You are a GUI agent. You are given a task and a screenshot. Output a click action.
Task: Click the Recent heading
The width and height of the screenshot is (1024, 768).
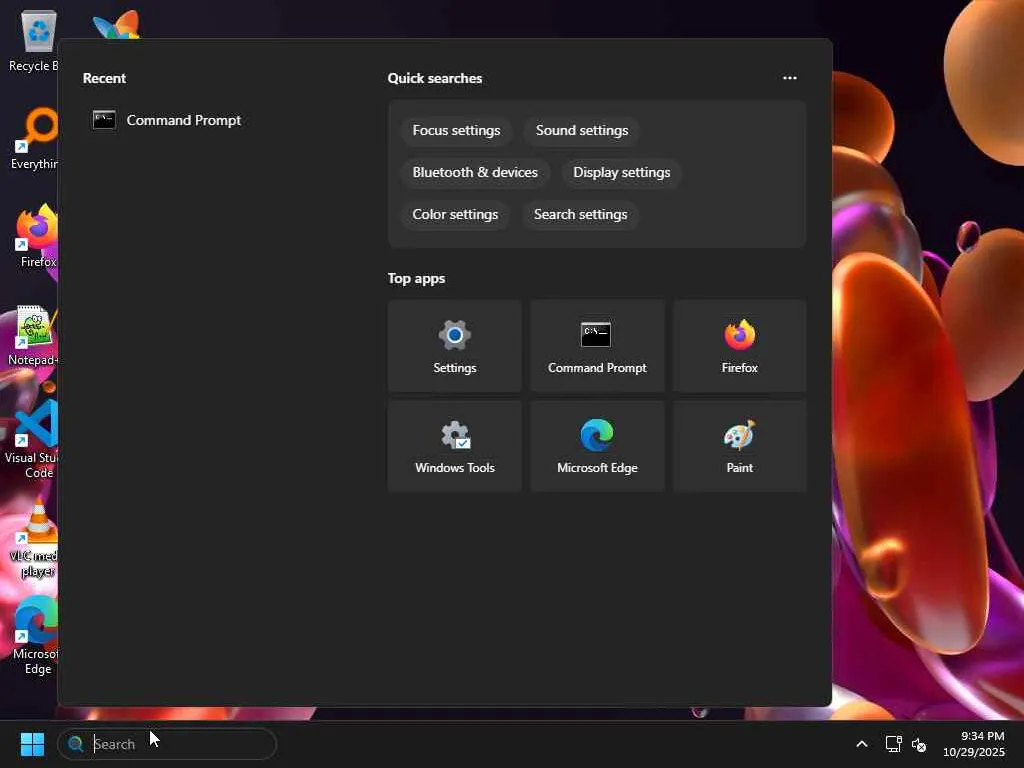(104, 78)
